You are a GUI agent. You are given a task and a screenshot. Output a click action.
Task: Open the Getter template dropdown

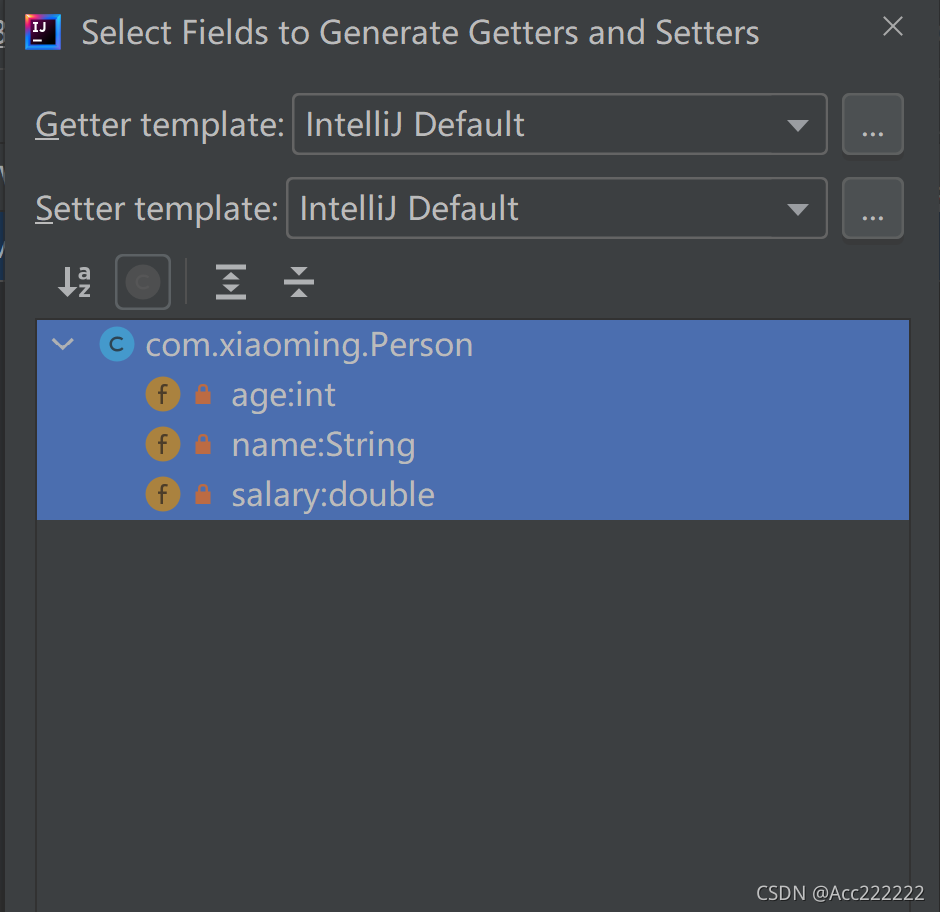click(x=559, y=124)
